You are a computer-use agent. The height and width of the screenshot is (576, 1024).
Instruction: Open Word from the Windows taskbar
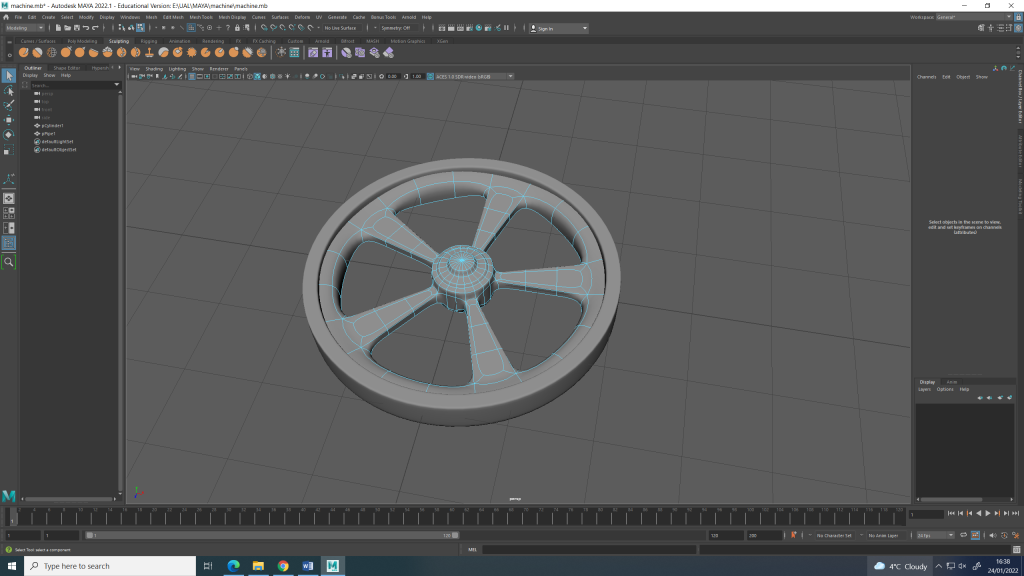[308, 566]
